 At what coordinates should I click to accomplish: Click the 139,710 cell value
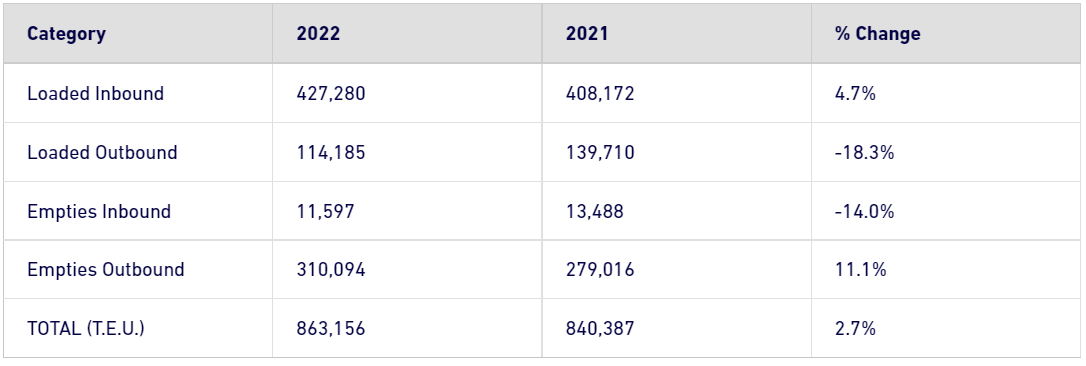pos(600,152)
